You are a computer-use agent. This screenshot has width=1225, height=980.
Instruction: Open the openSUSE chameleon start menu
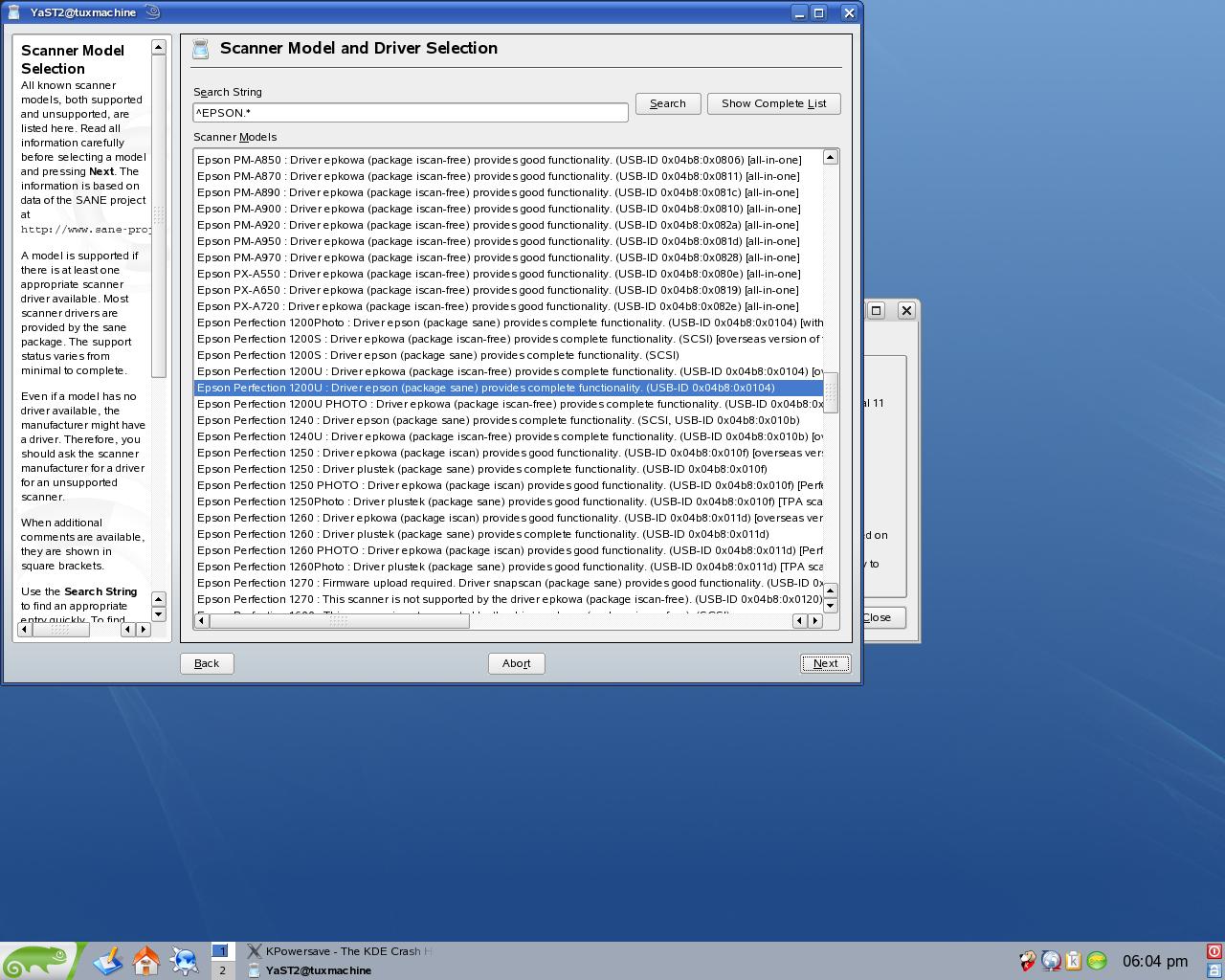click(x=36, y=961)
